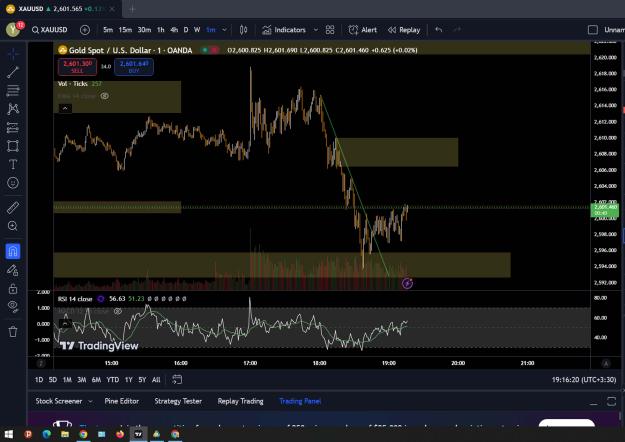This screenshot has width=625, height=442.
Task: Collapse the indicator legend chevron on chart
Action: [65, 108]
